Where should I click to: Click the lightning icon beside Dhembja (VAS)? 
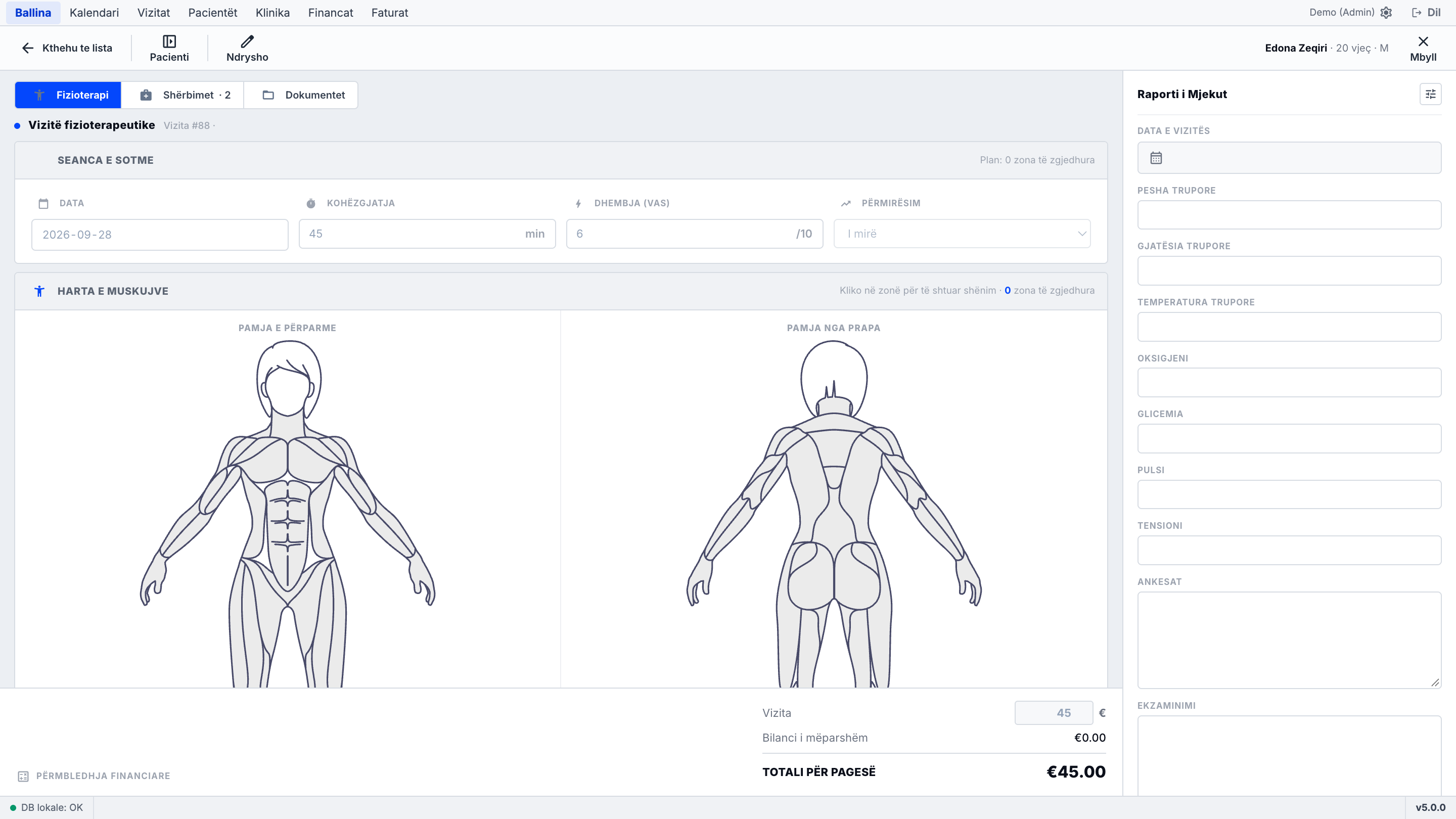pos(578,203)
